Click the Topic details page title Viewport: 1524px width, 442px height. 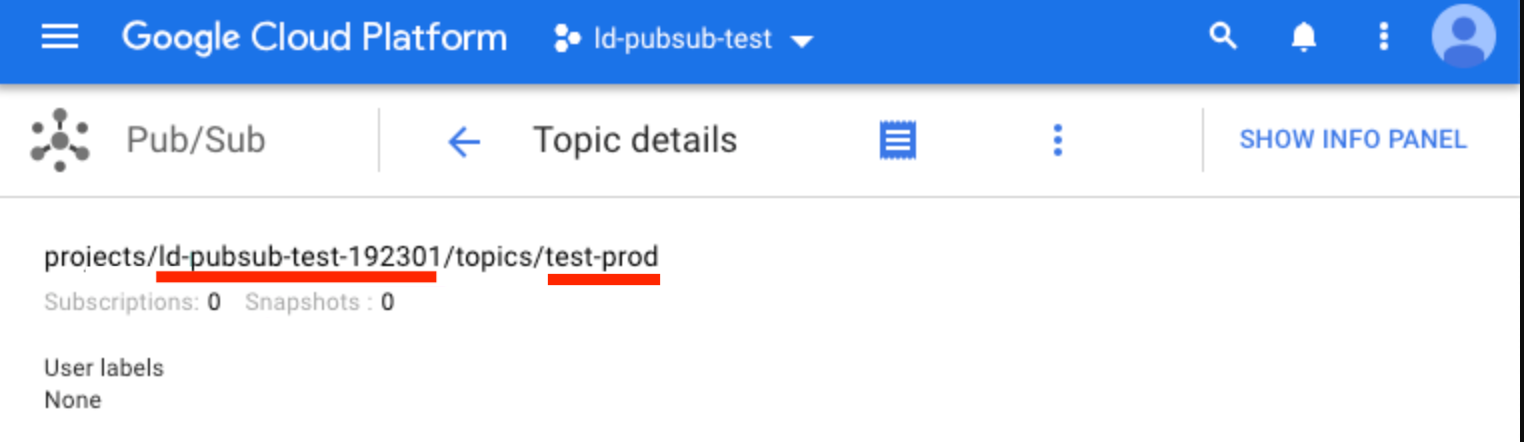(x=635, y=140)
